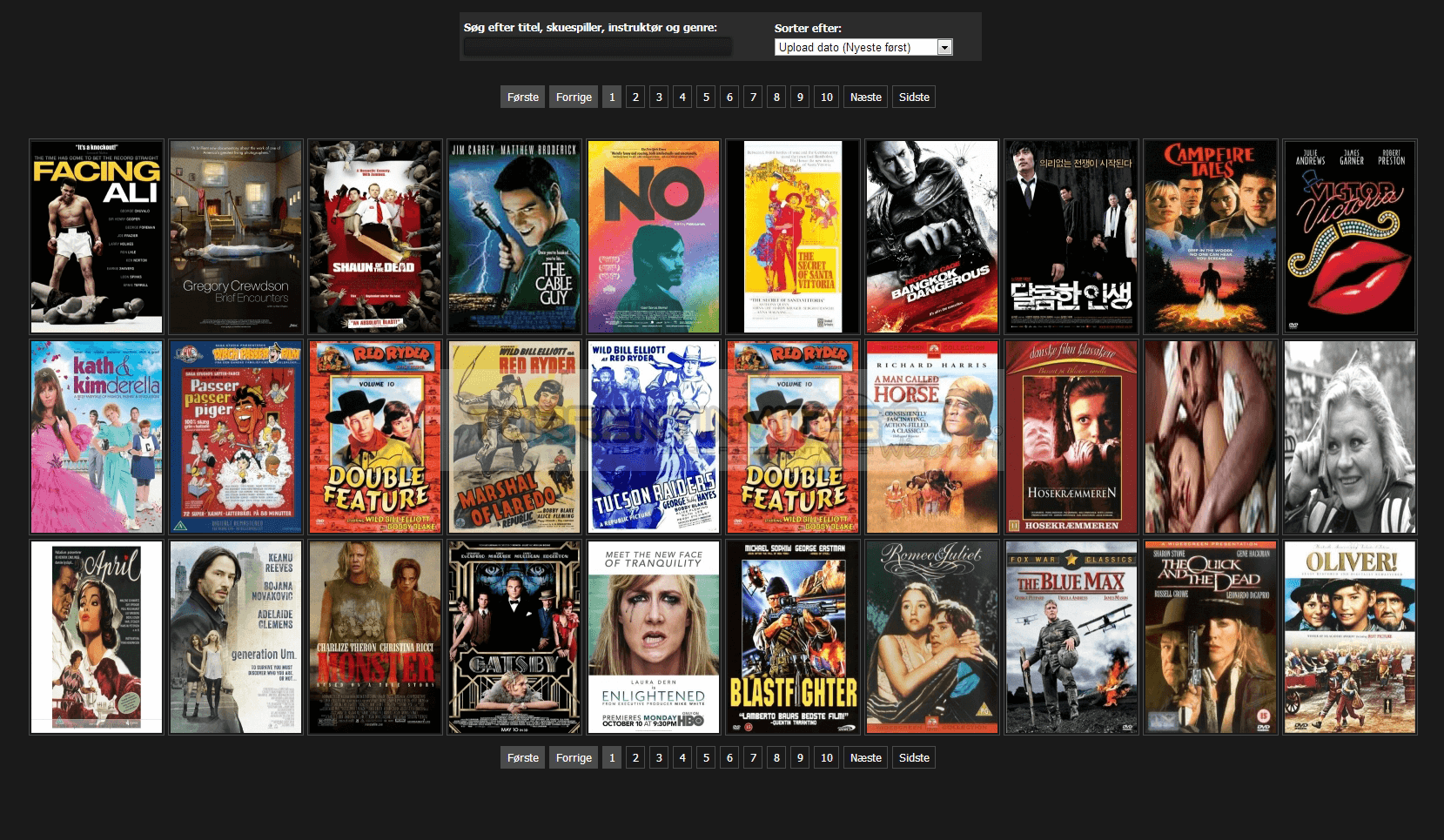
Task: Open the 'Sorter efter' sorting dropdown
Action: coord(863,47)
